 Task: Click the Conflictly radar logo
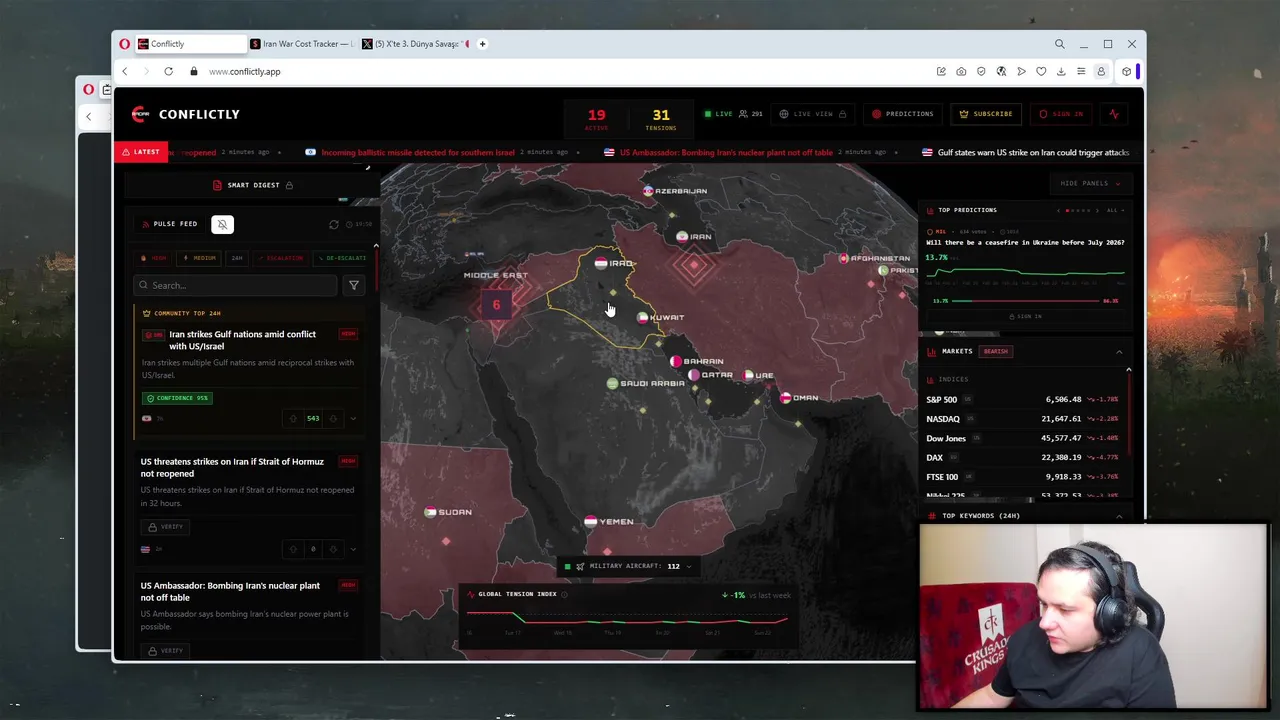point(140,114)
